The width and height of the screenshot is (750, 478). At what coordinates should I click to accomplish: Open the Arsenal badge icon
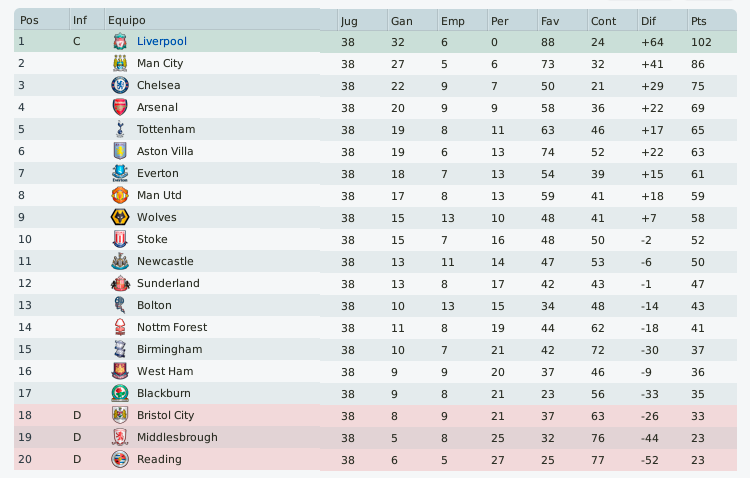(x=120, y=108)
